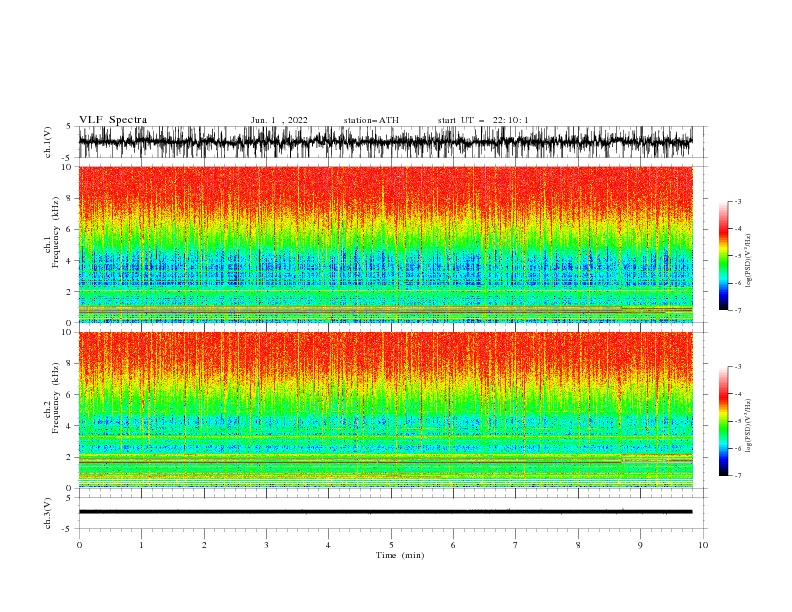This screenshot has width=792, height=612.
Task: Click time axis tick label "2"
Action: [204, 545]
